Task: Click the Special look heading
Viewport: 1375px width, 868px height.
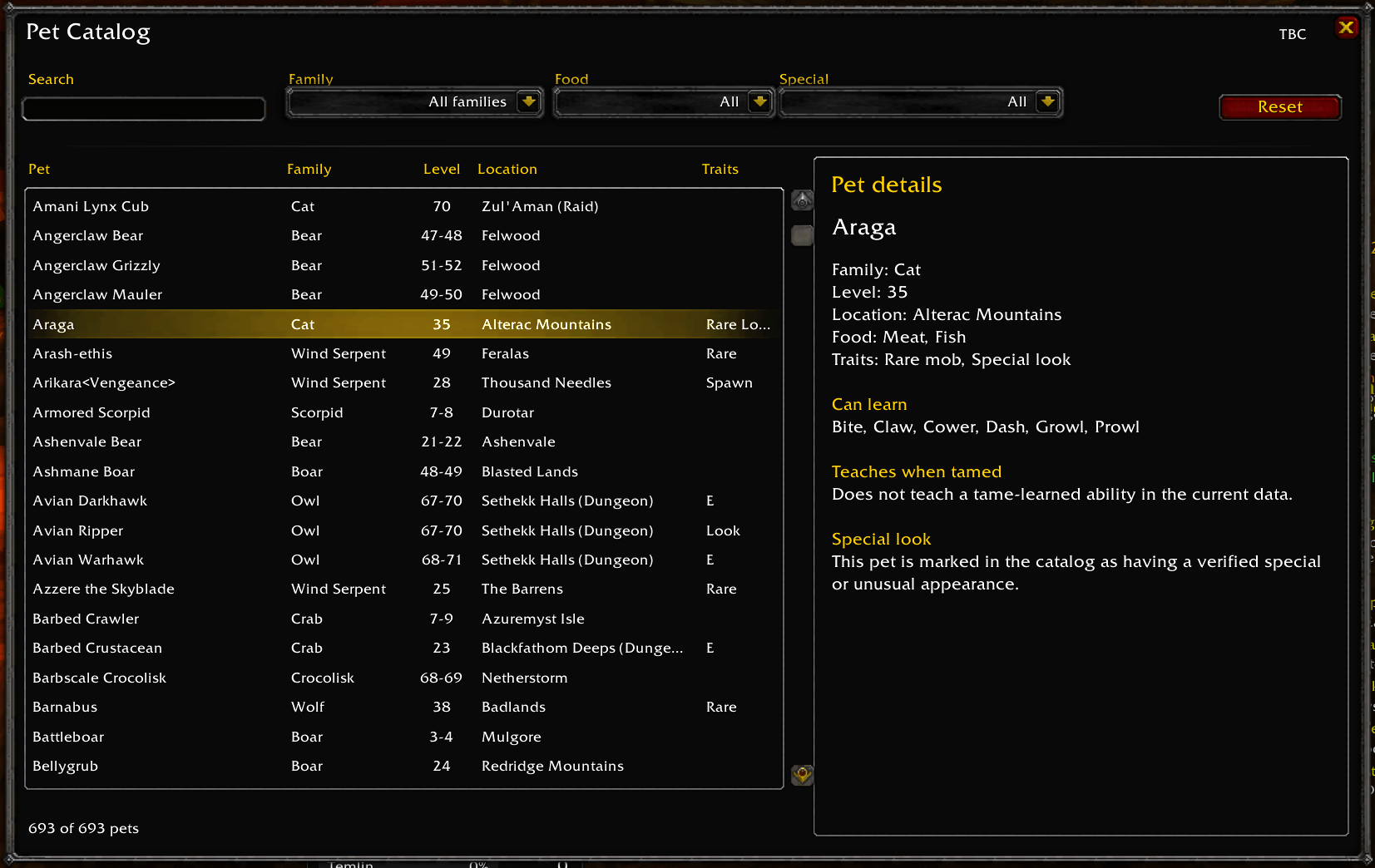Action: click(881, 539)
